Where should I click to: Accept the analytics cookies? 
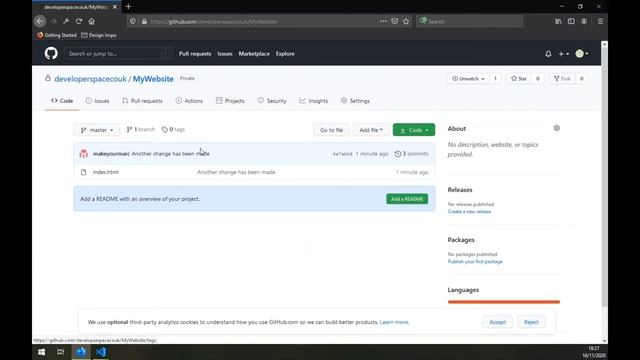pyautogui.click(x=498, y=322)
